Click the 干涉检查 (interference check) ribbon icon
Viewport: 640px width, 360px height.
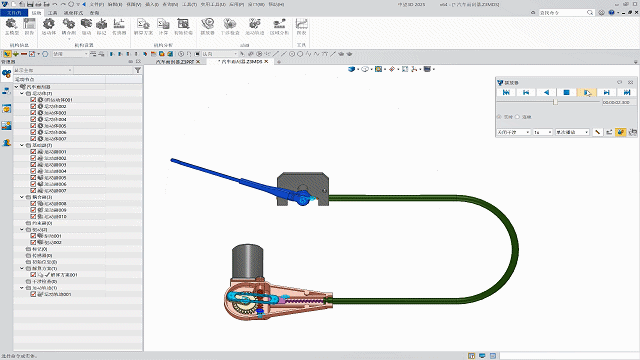[230, 26]
